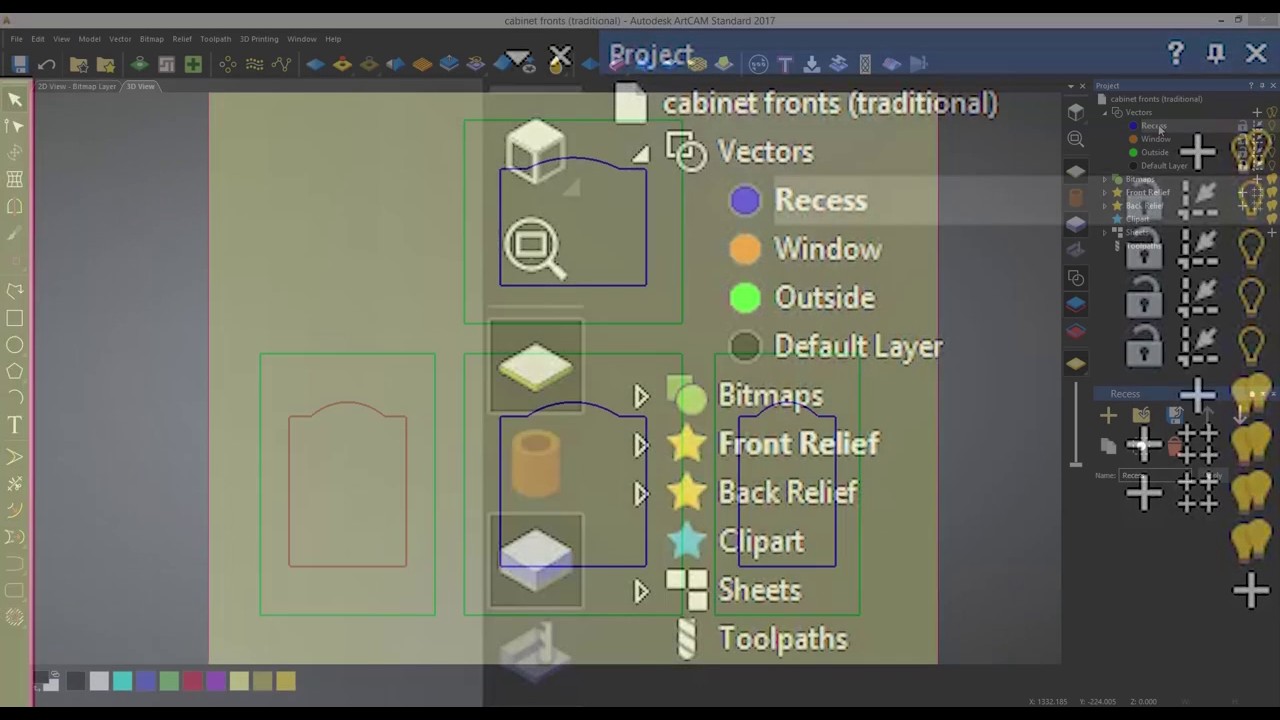Open the Vector menu
The width and height of the screenshot is (1280, 720).
coord(120,39)
